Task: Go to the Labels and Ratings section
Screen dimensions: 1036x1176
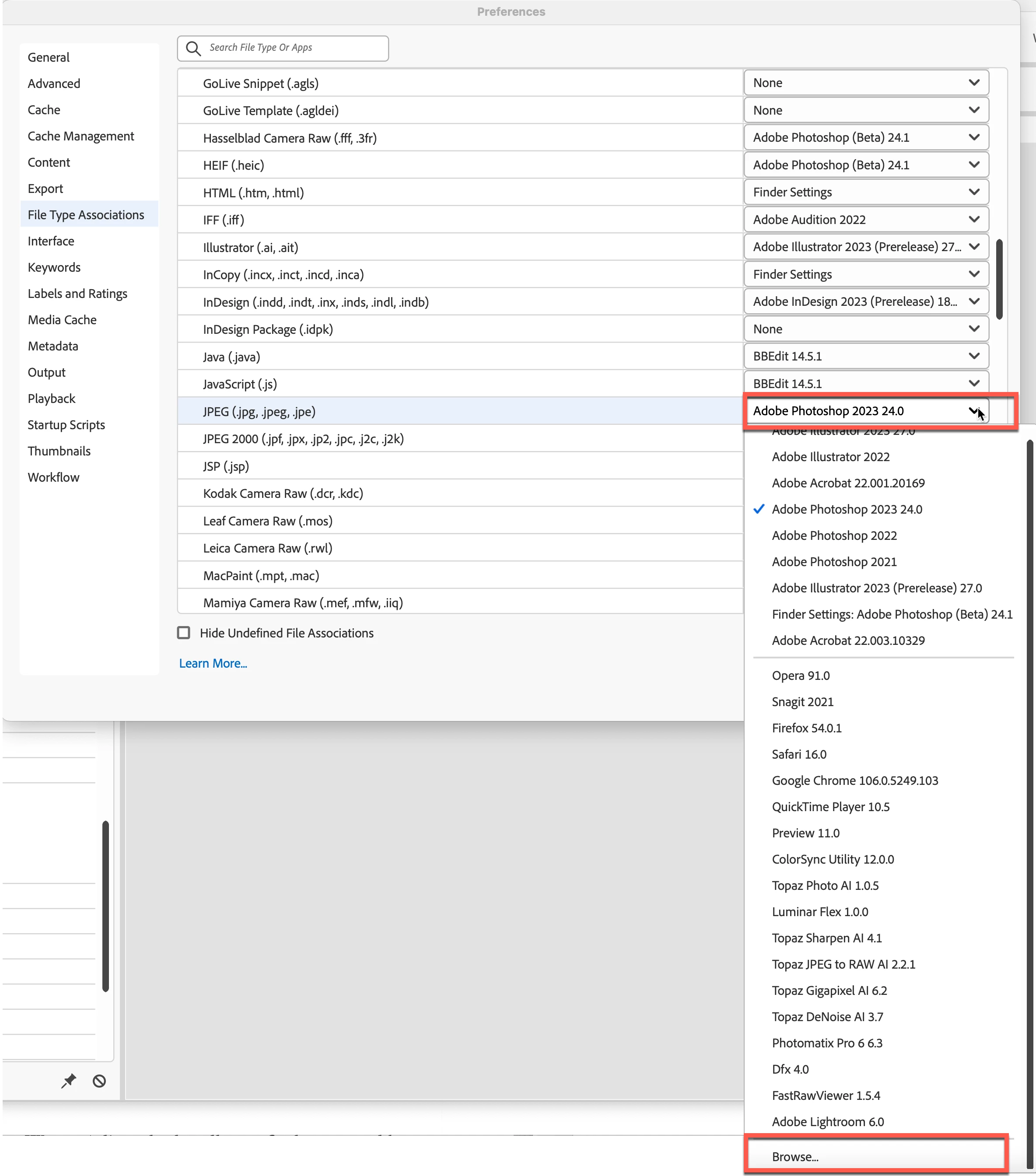Action: click(78, 294)
